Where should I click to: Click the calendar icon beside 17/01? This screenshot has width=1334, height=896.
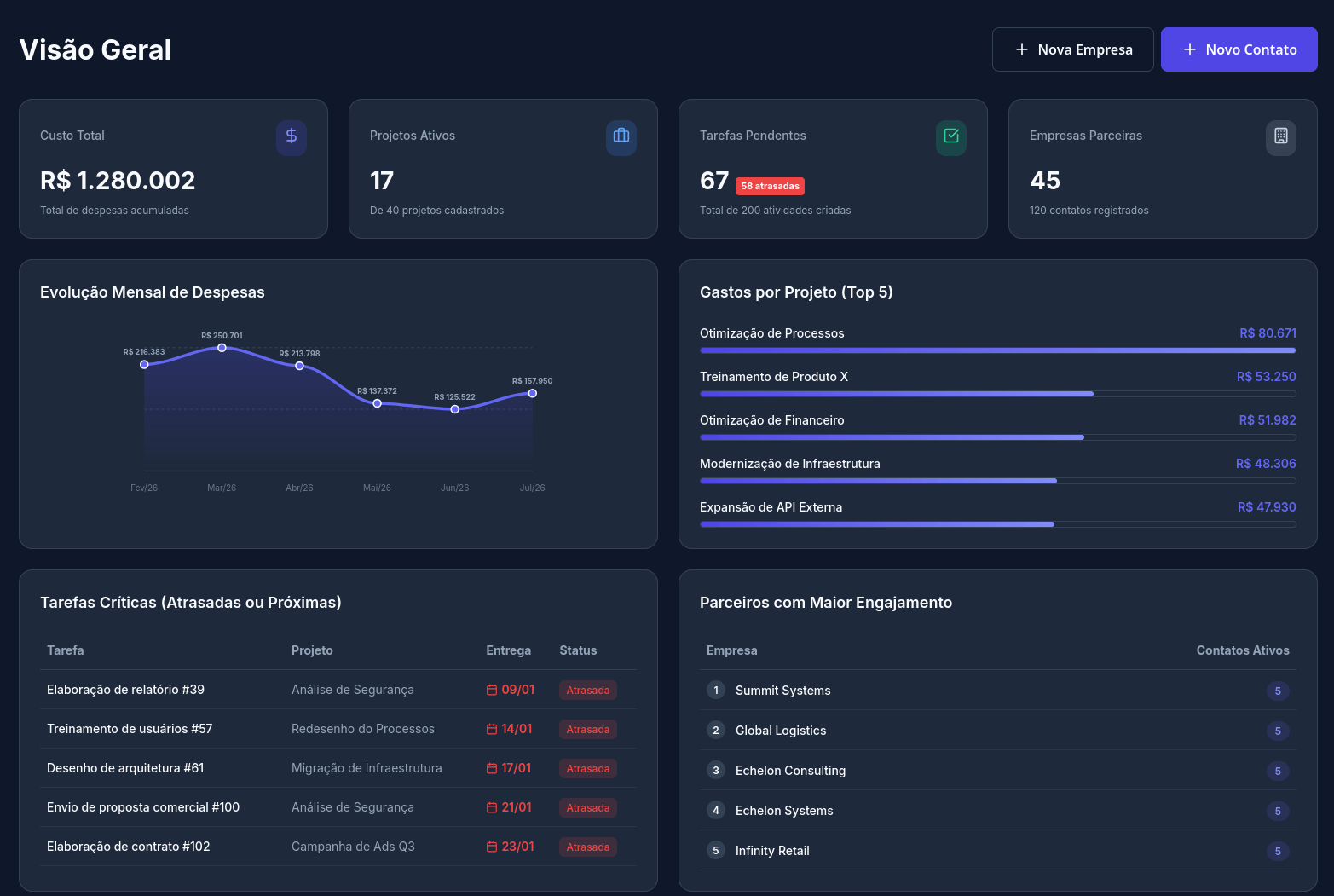click(492, 768)
